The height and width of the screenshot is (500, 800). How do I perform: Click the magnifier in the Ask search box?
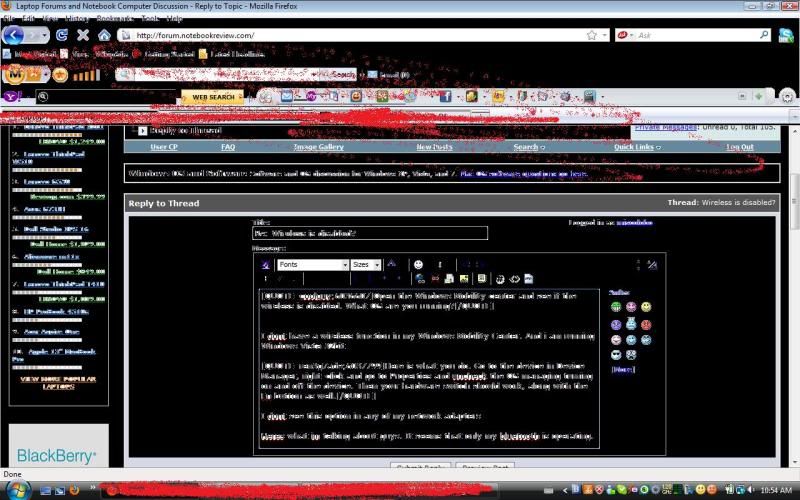(764, 35)
